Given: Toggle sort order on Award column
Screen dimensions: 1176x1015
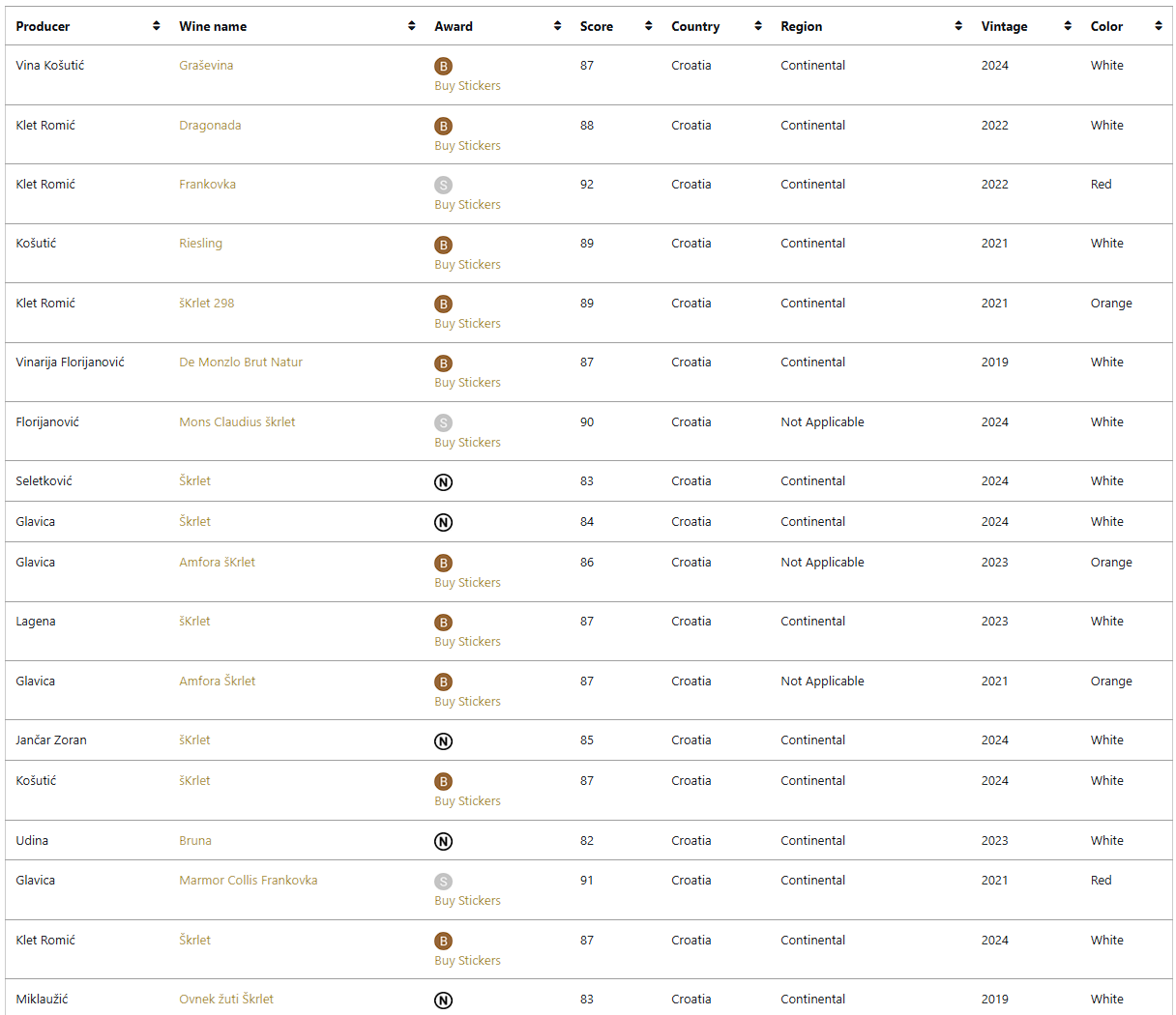Looking at the screenshot, I should (x=557, y=26).
